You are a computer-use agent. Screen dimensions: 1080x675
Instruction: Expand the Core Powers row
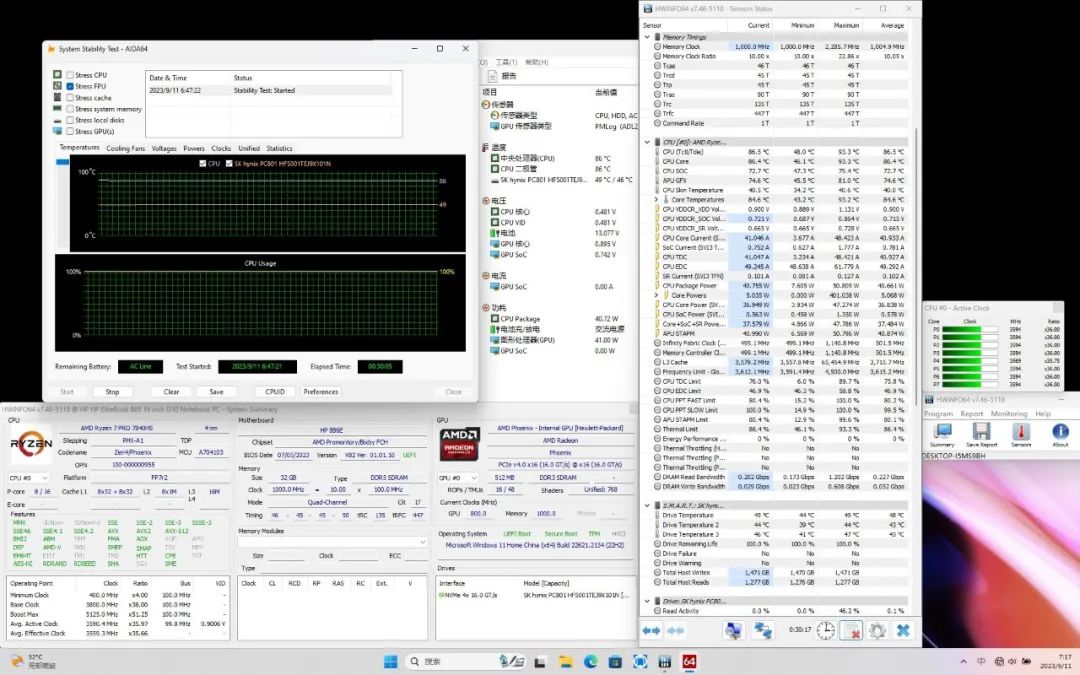tap(656, 295)
